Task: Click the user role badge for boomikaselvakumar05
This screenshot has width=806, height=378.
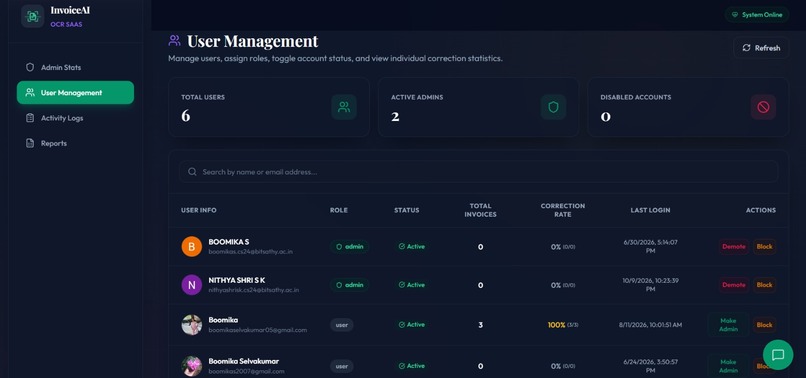Action: [x=342, y=325]
